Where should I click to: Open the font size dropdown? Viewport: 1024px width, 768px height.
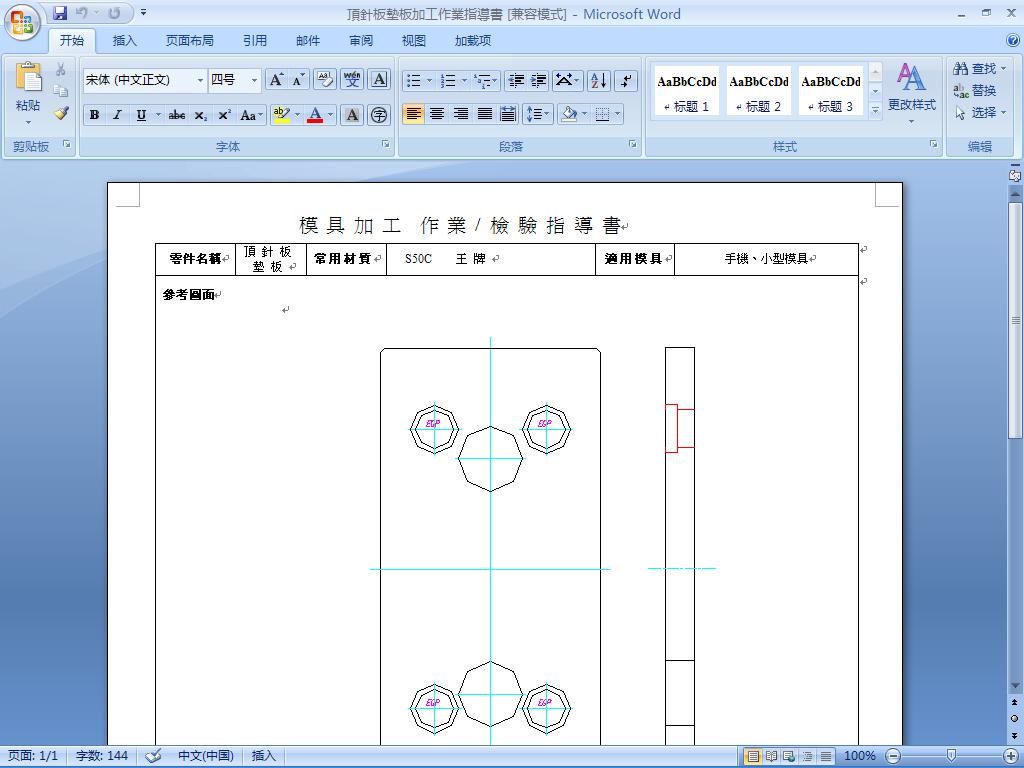(255, 80)
